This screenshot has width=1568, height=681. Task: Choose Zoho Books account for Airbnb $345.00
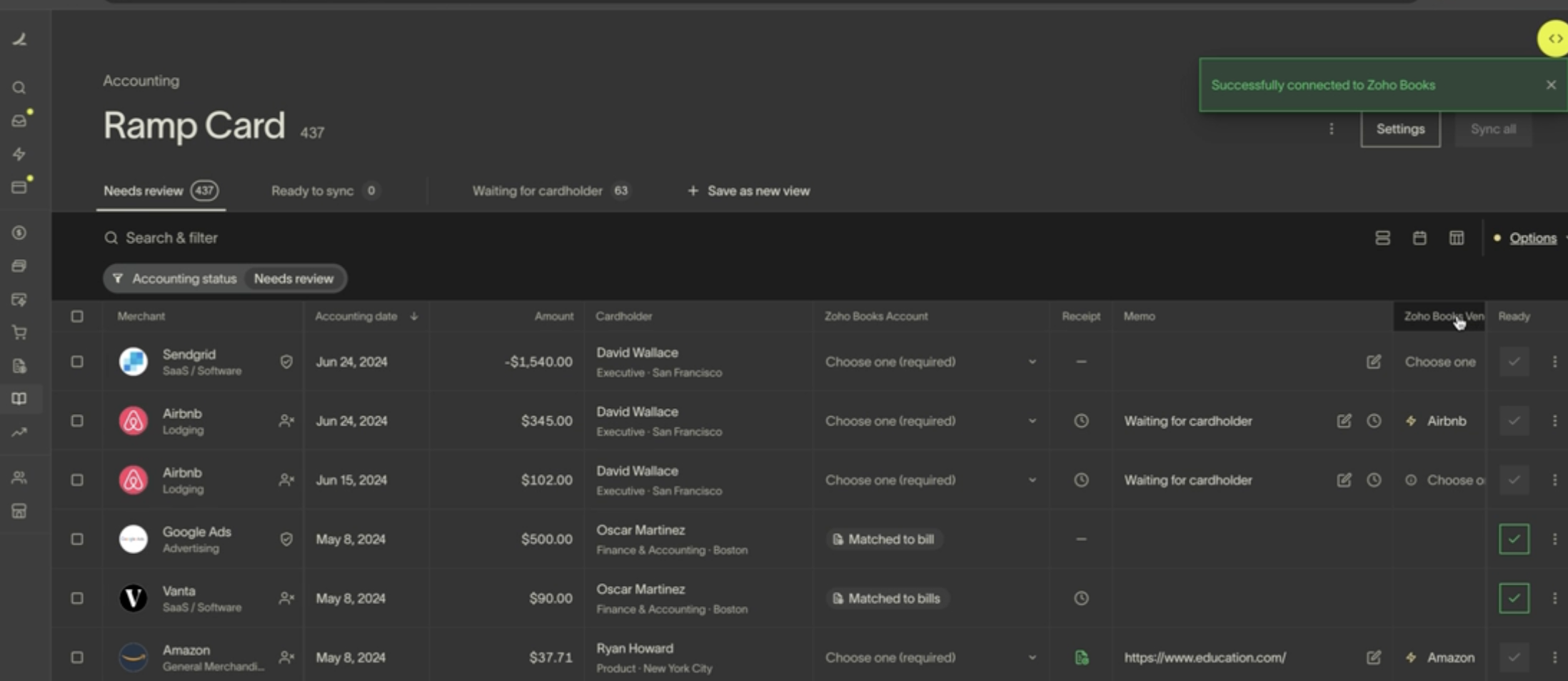[930, 421]
